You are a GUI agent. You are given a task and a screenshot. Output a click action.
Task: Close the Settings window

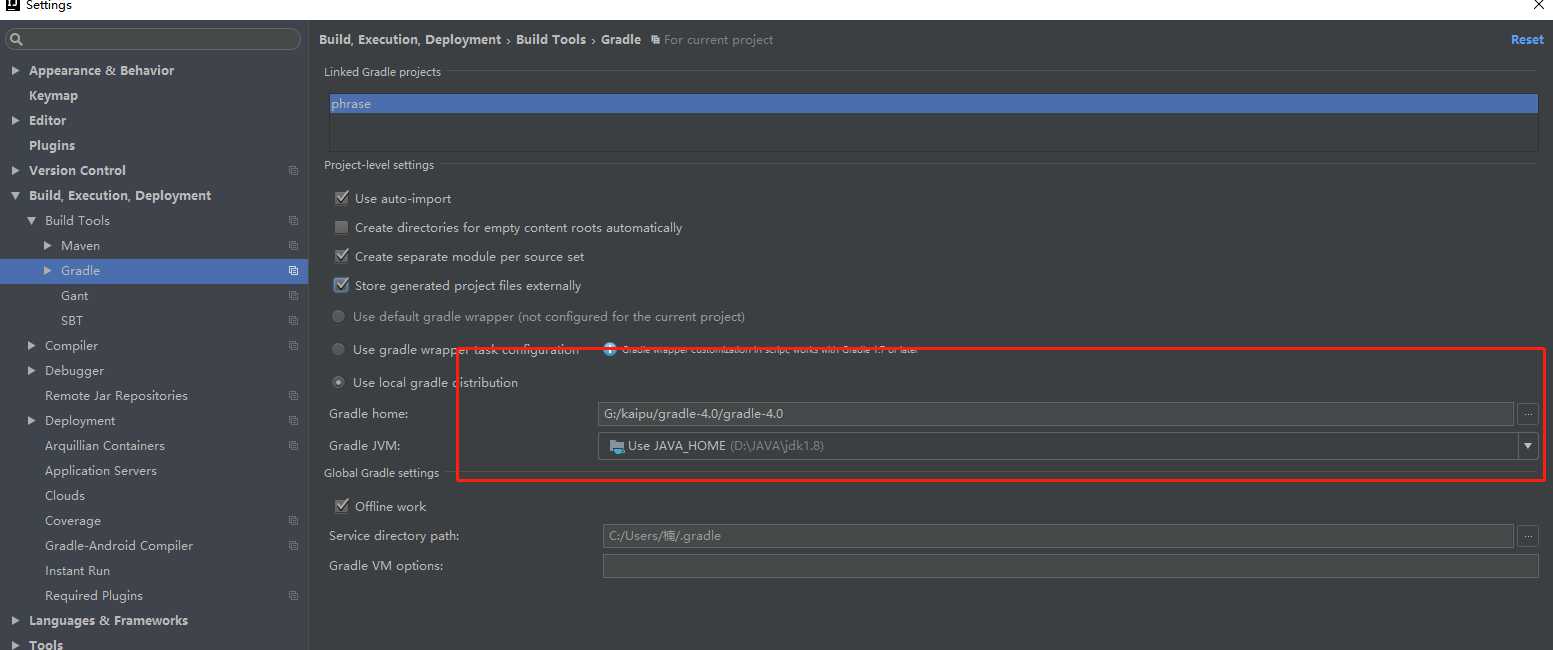click(1538, 5)
